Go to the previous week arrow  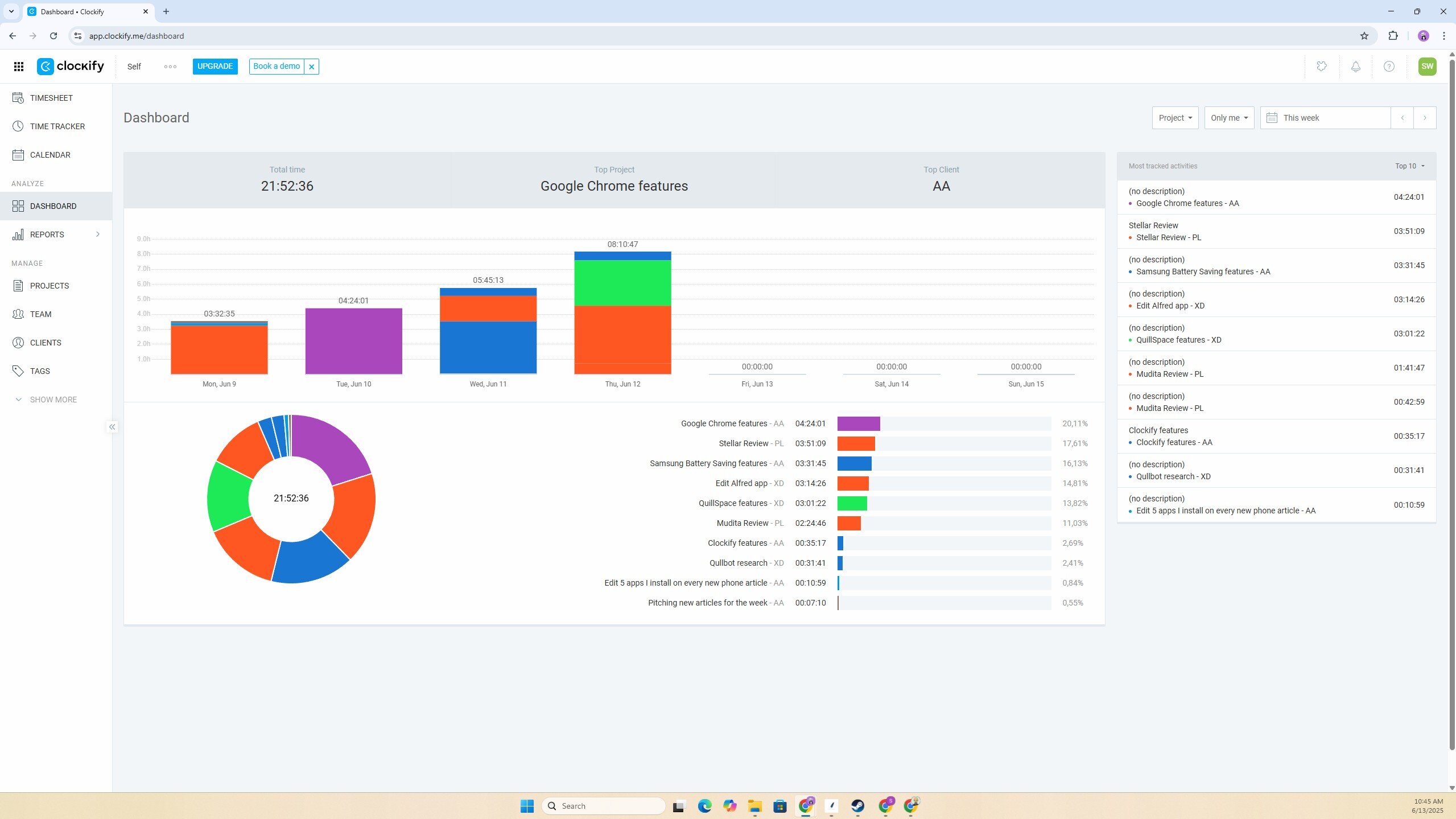[x=1402, y=118]
